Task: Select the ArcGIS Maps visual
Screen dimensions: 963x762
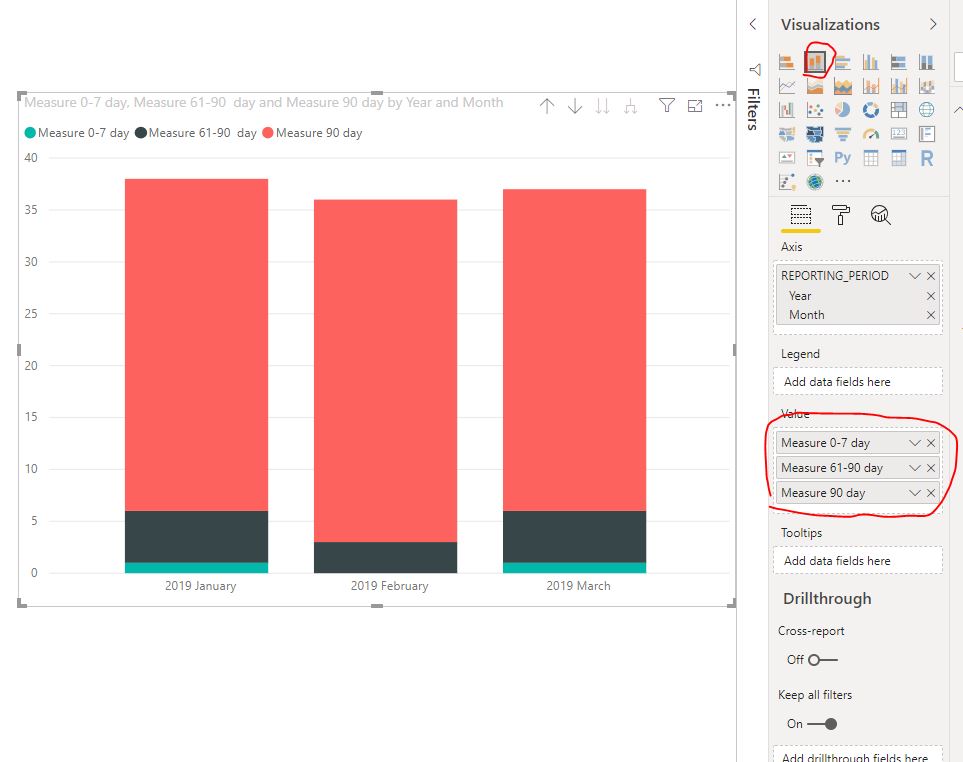Action: pyautogui.click(x=815, y=181)
